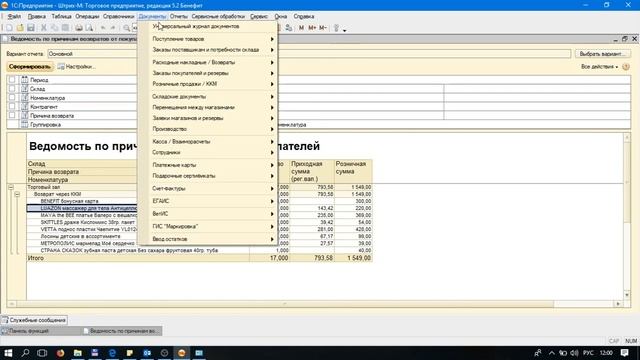Click the Undo arrow toolbar icon
Image resolution: width=640 pixels, height=360 pixels.
pyautogui.click(x=103, y=28)
